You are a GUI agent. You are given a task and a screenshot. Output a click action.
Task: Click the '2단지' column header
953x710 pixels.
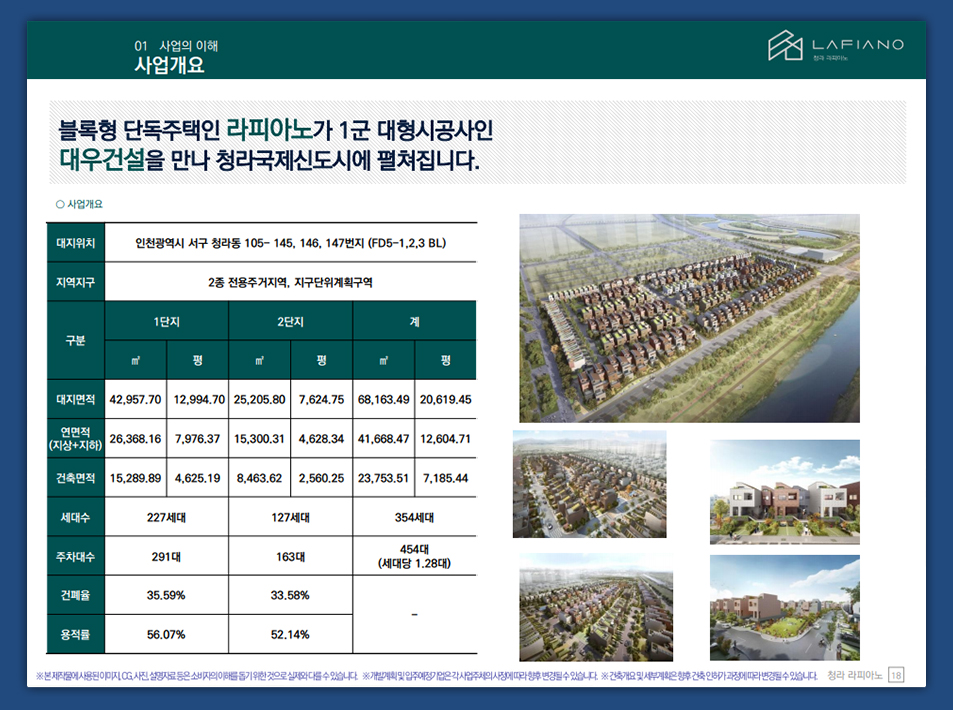pos(291,321)
